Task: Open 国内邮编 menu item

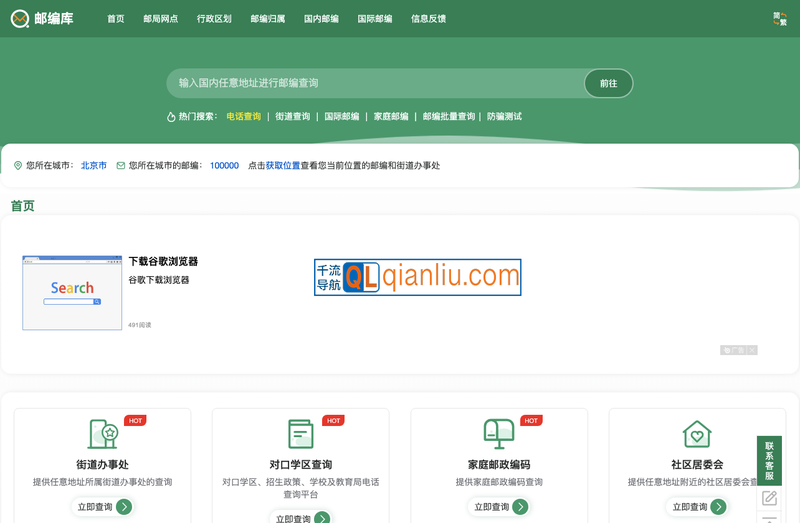Action: [x=321, y=19]
